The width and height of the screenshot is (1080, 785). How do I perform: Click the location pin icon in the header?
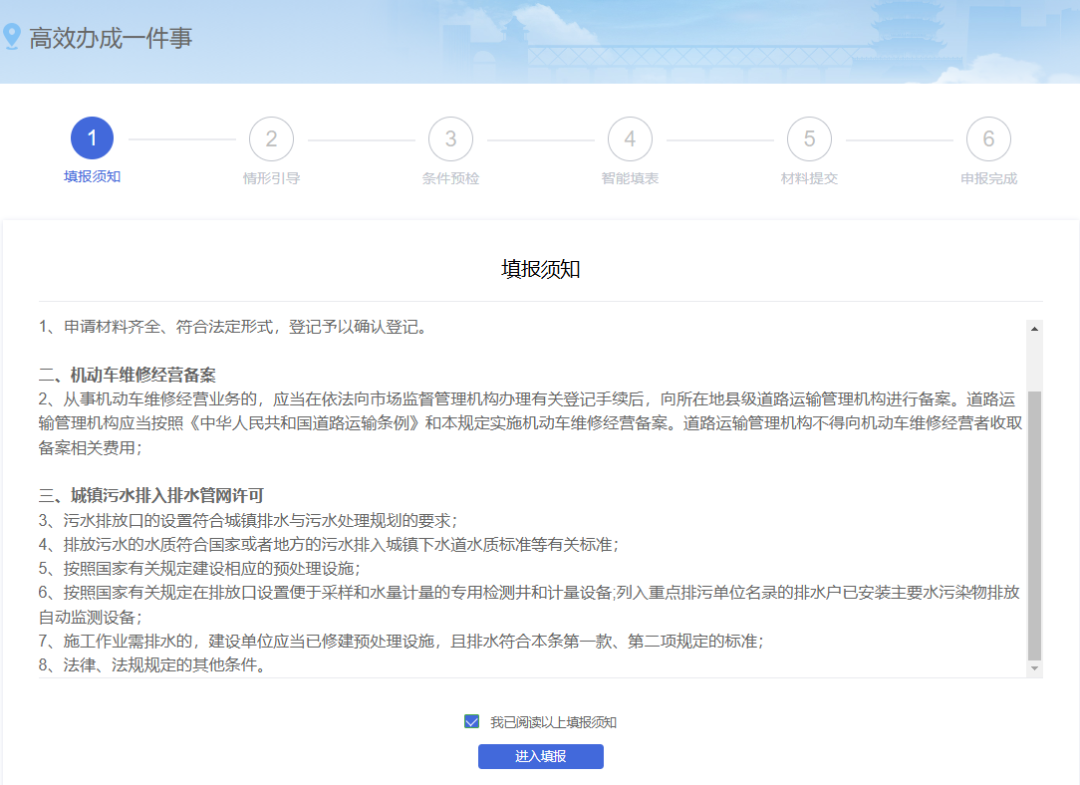click(x=12, y=38)
